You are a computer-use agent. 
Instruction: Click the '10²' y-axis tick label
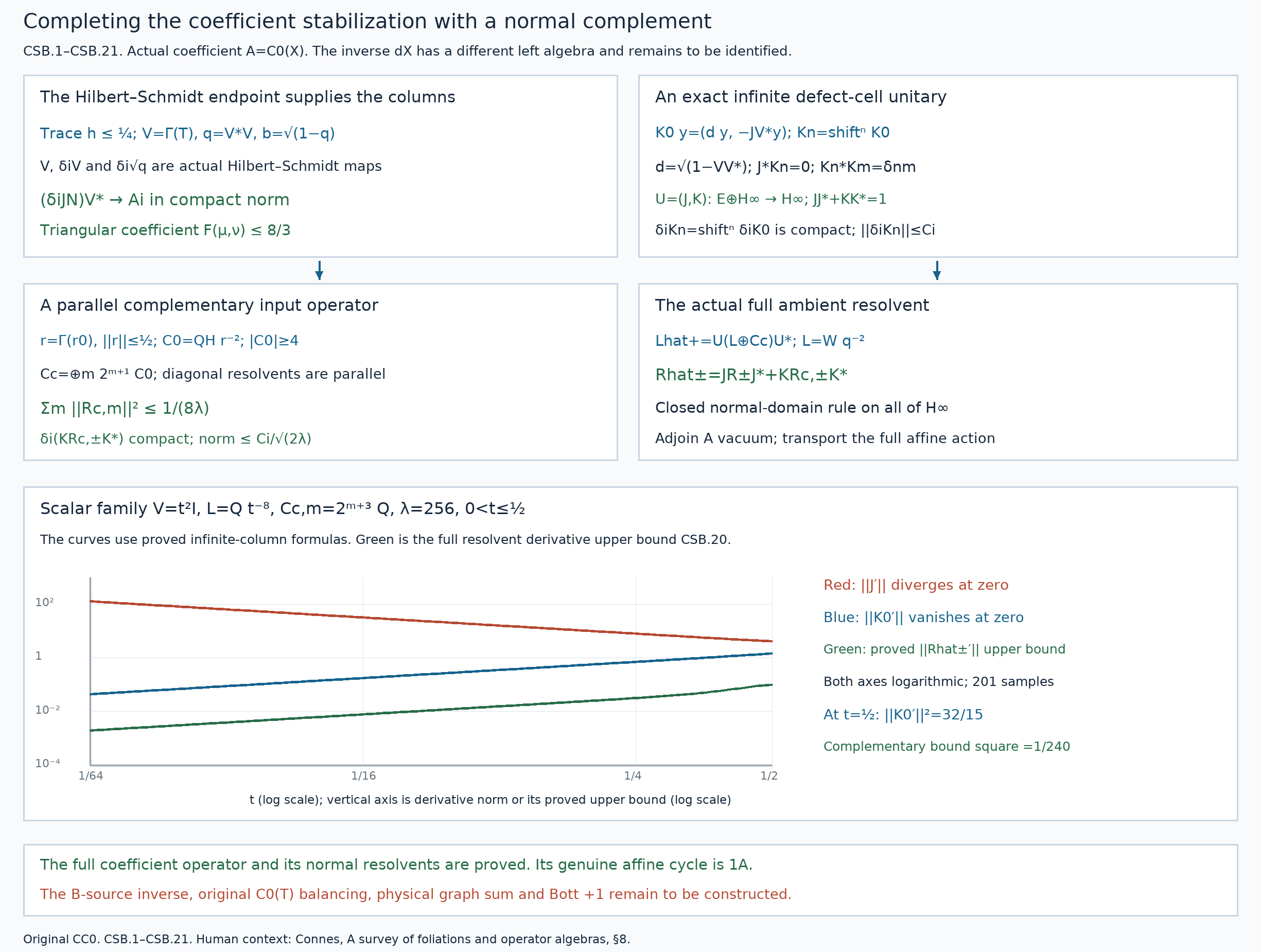(44, 603)
